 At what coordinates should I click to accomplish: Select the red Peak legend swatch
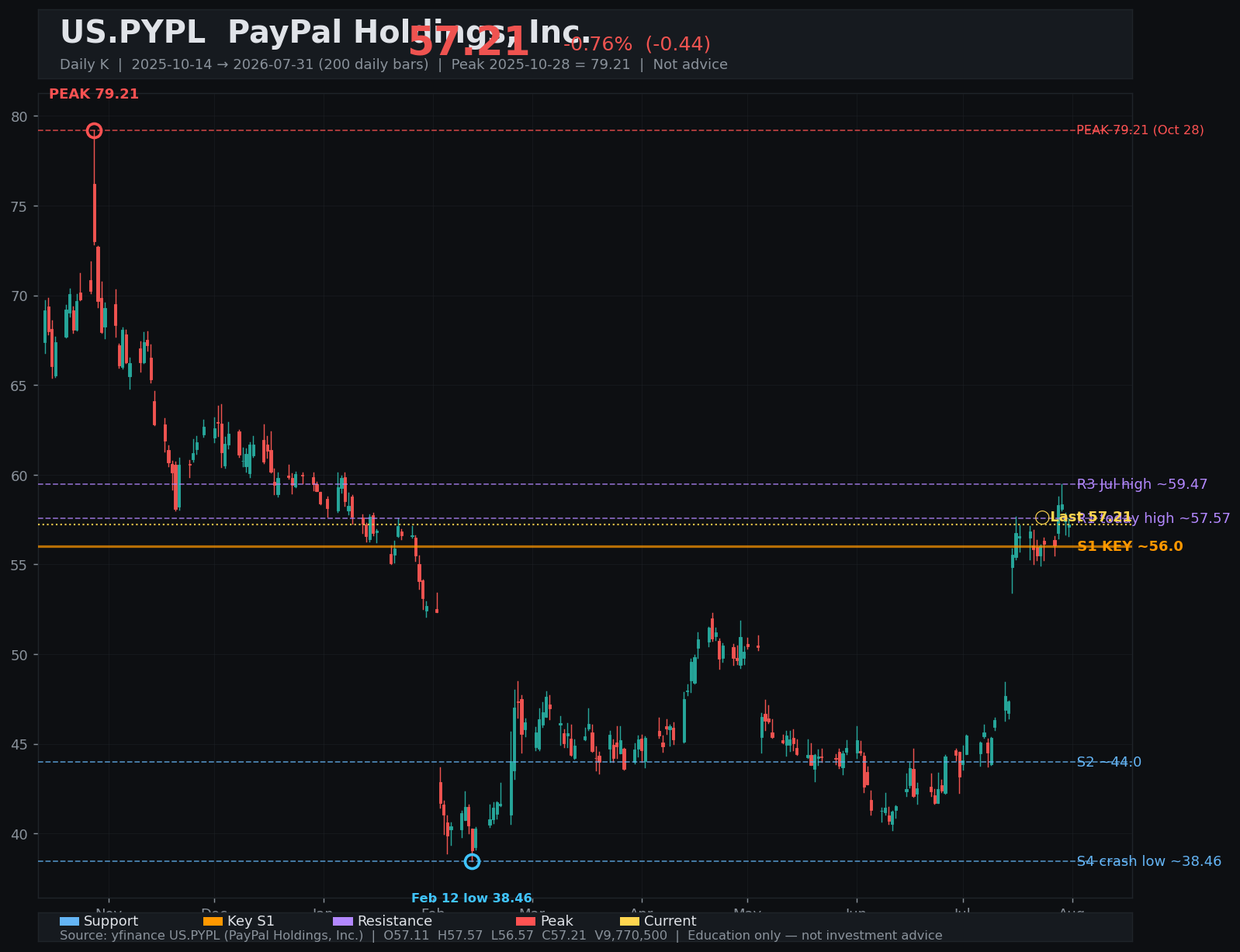[525, 921]
